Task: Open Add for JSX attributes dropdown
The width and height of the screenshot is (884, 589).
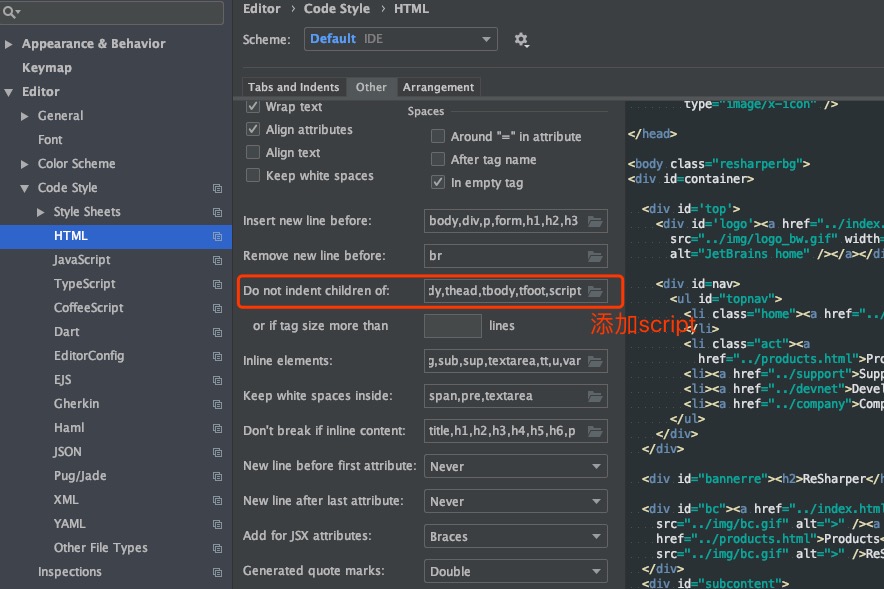Action: click(516, 536)
